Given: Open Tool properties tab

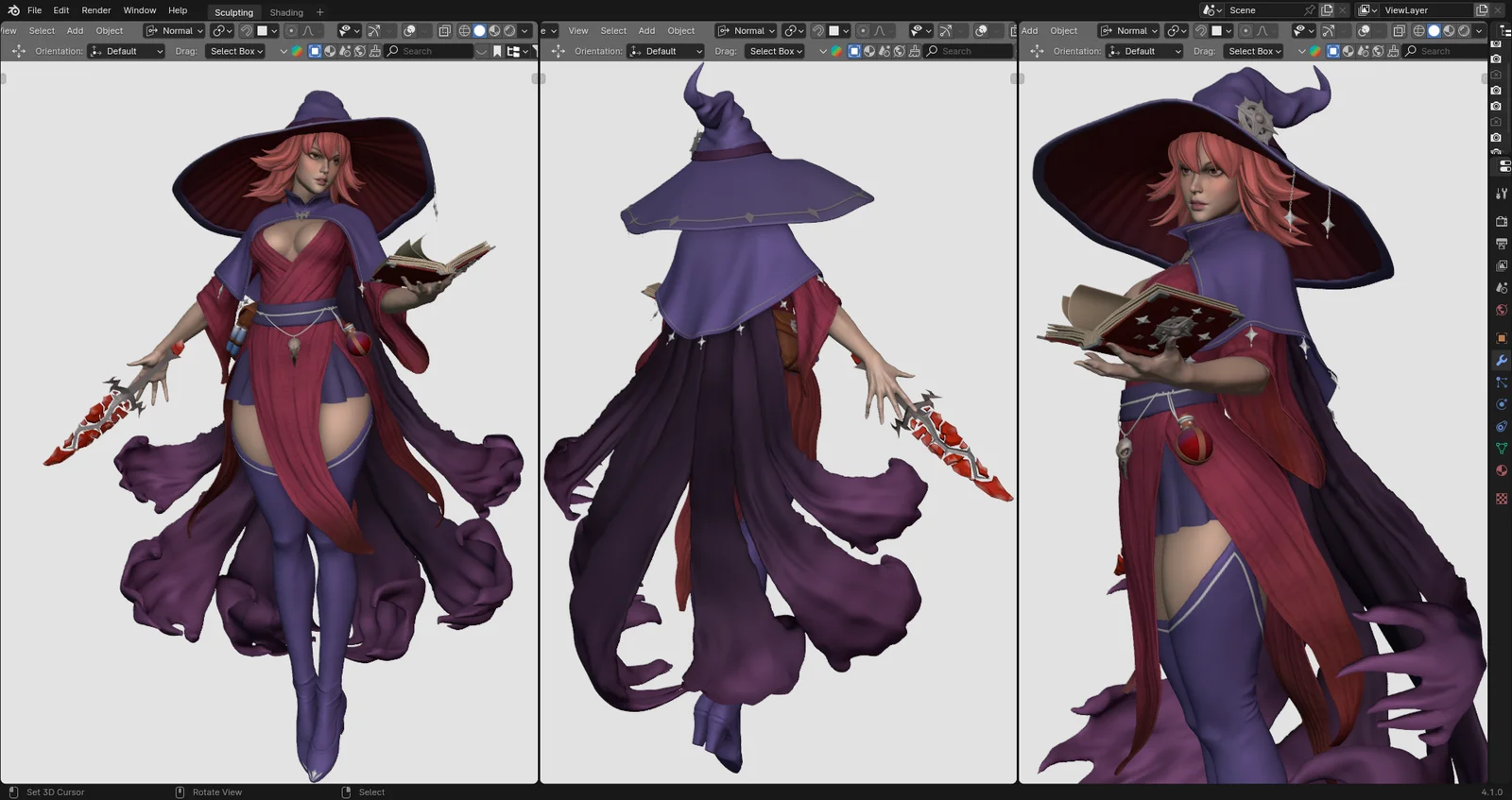Looking at the screenshot, I should [x=1502, y=194].
